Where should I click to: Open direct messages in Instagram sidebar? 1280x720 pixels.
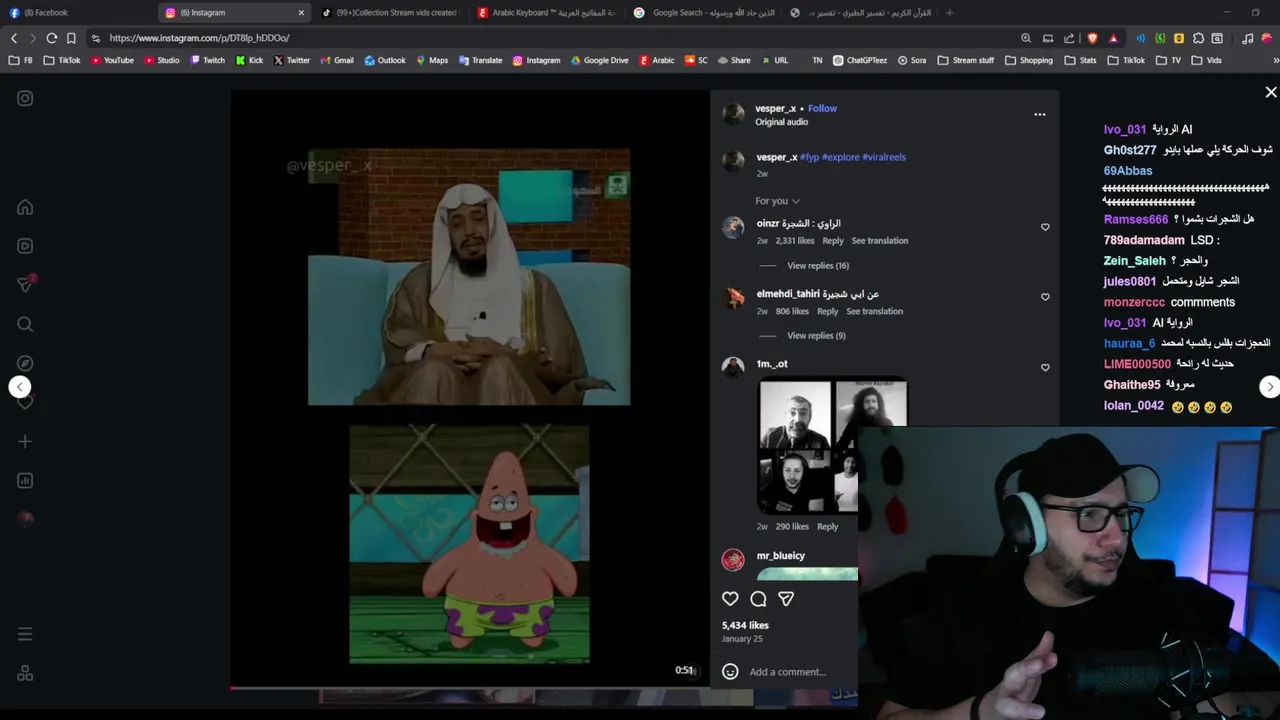tap(25, 284)
